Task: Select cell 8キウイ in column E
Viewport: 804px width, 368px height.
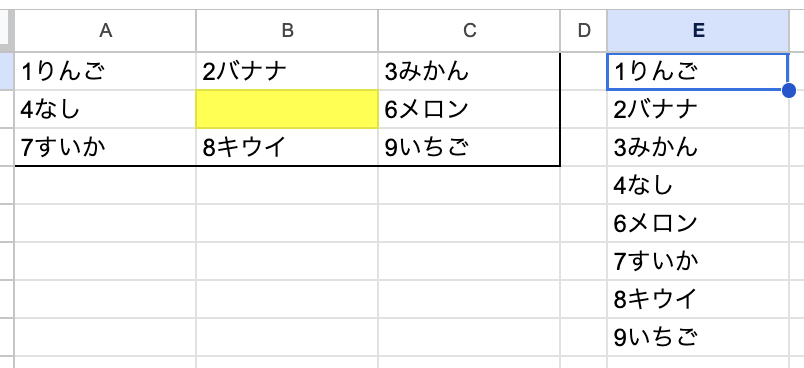Action: coord(698,299)
